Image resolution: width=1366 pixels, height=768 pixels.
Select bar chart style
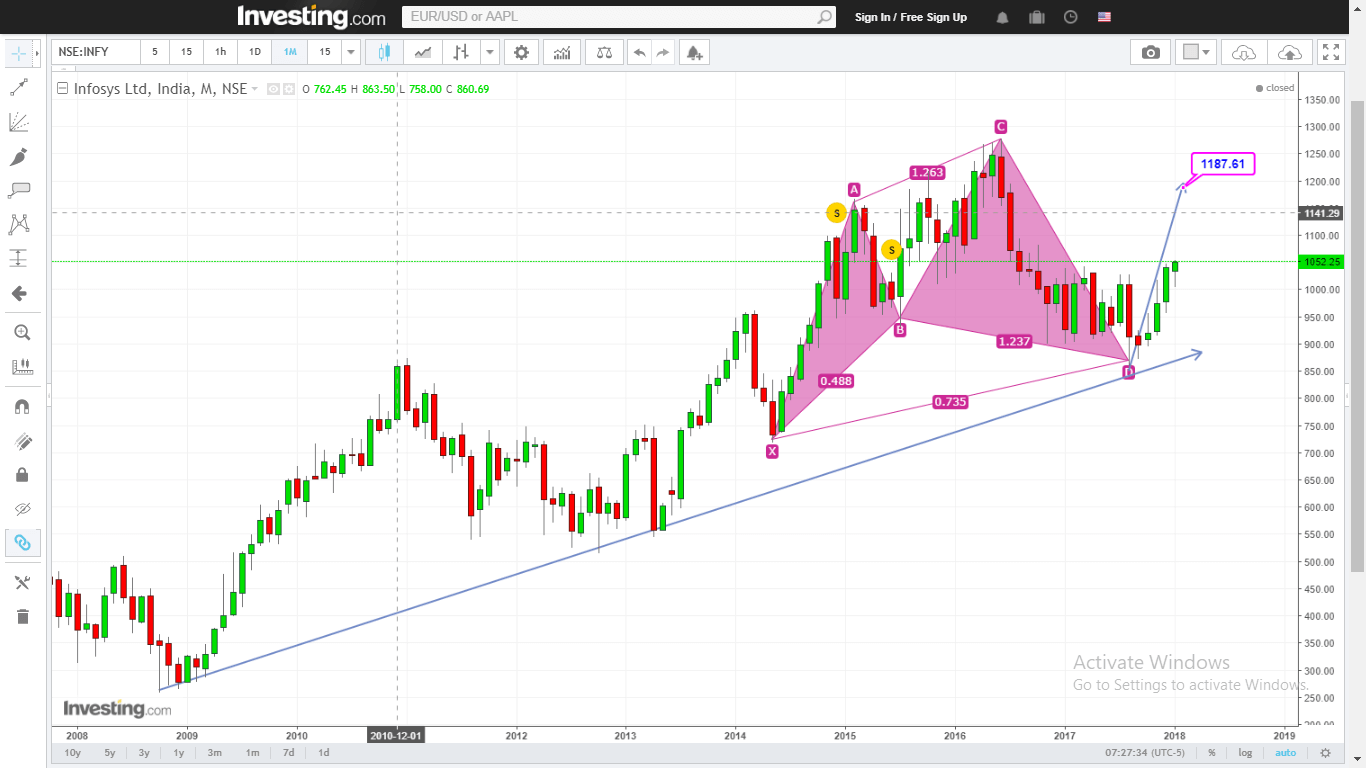pos(461,52)
